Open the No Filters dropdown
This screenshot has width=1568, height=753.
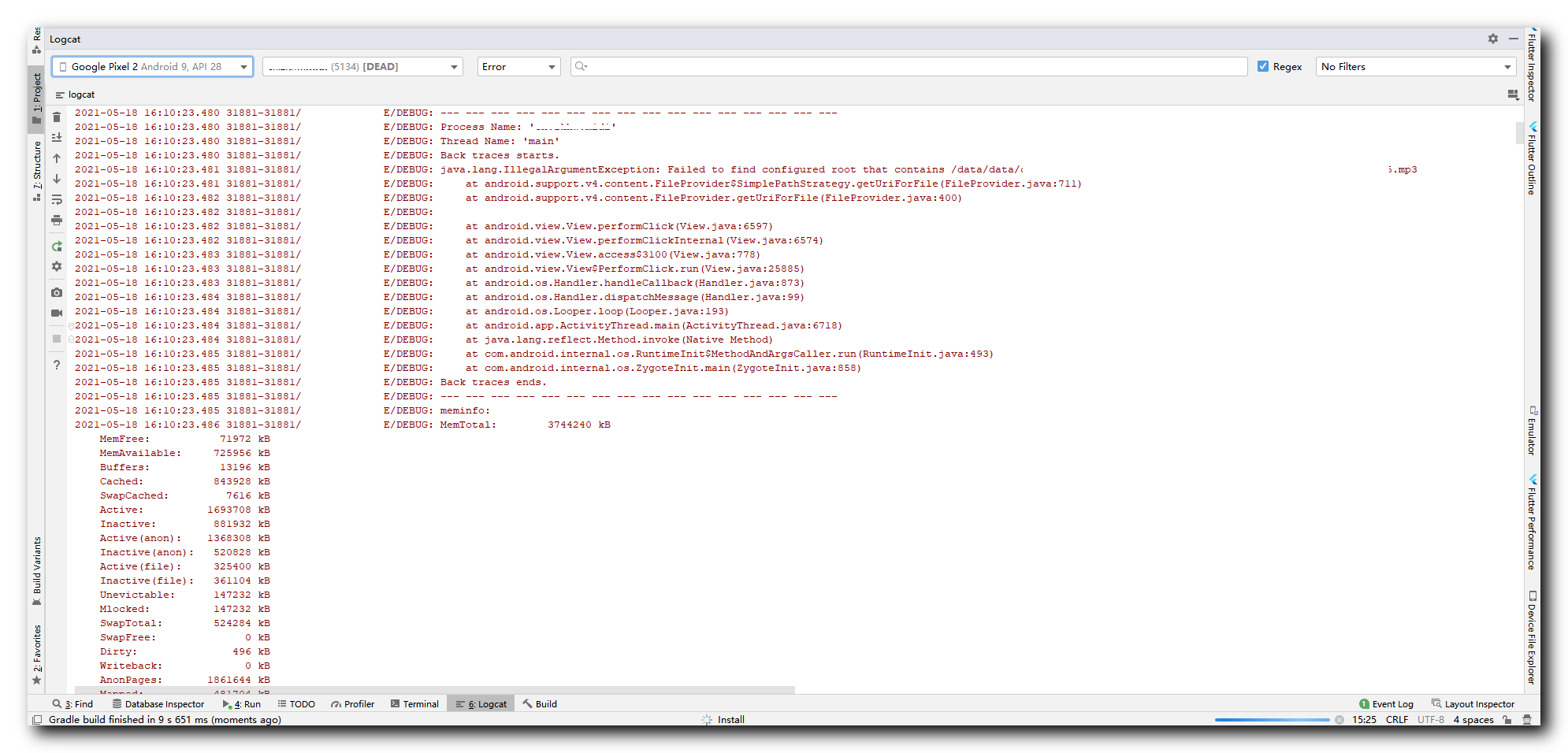tap(1416, 67)
